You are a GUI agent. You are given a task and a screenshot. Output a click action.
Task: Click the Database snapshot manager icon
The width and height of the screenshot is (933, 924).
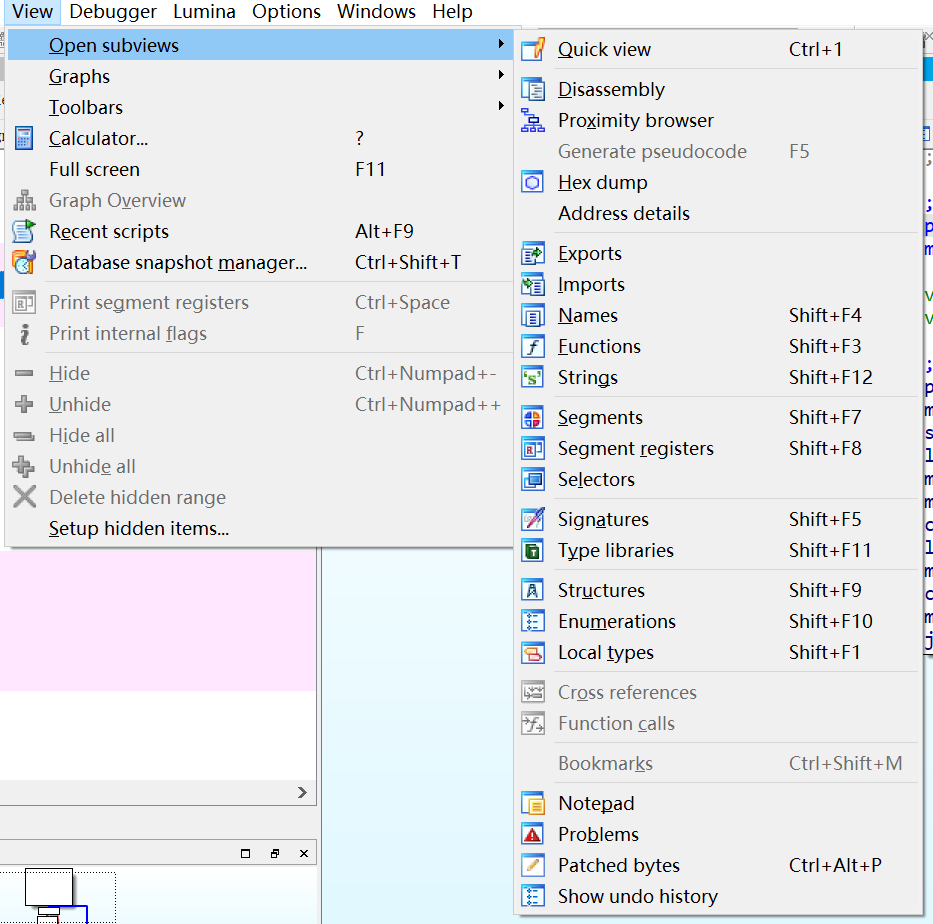(x=24, y=262)
